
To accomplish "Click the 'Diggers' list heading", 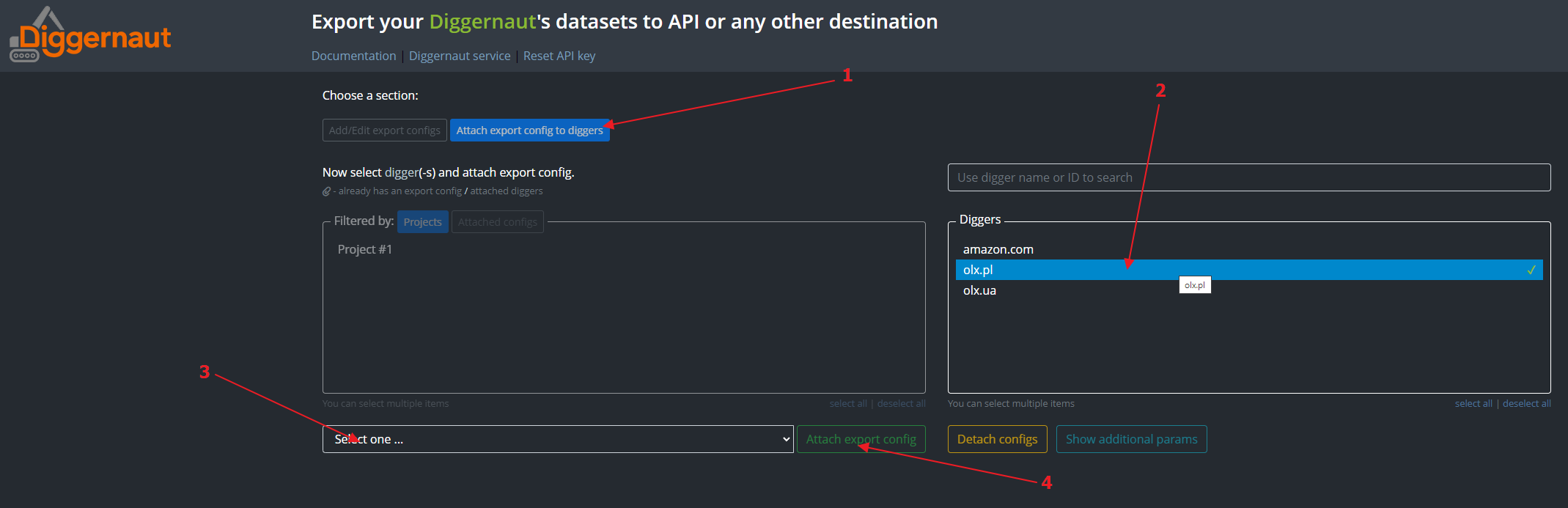I will pos(980,219).
